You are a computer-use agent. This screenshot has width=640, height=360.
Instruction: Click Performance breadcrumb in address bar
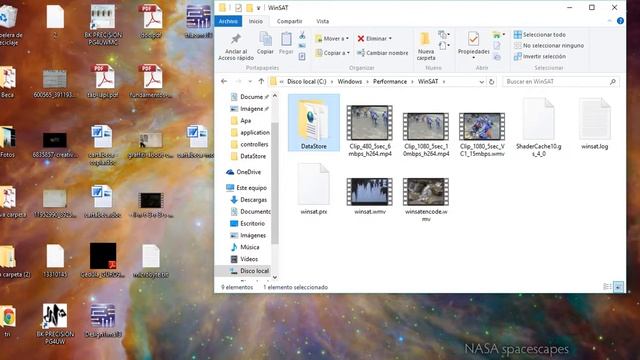tap(390, 82)
